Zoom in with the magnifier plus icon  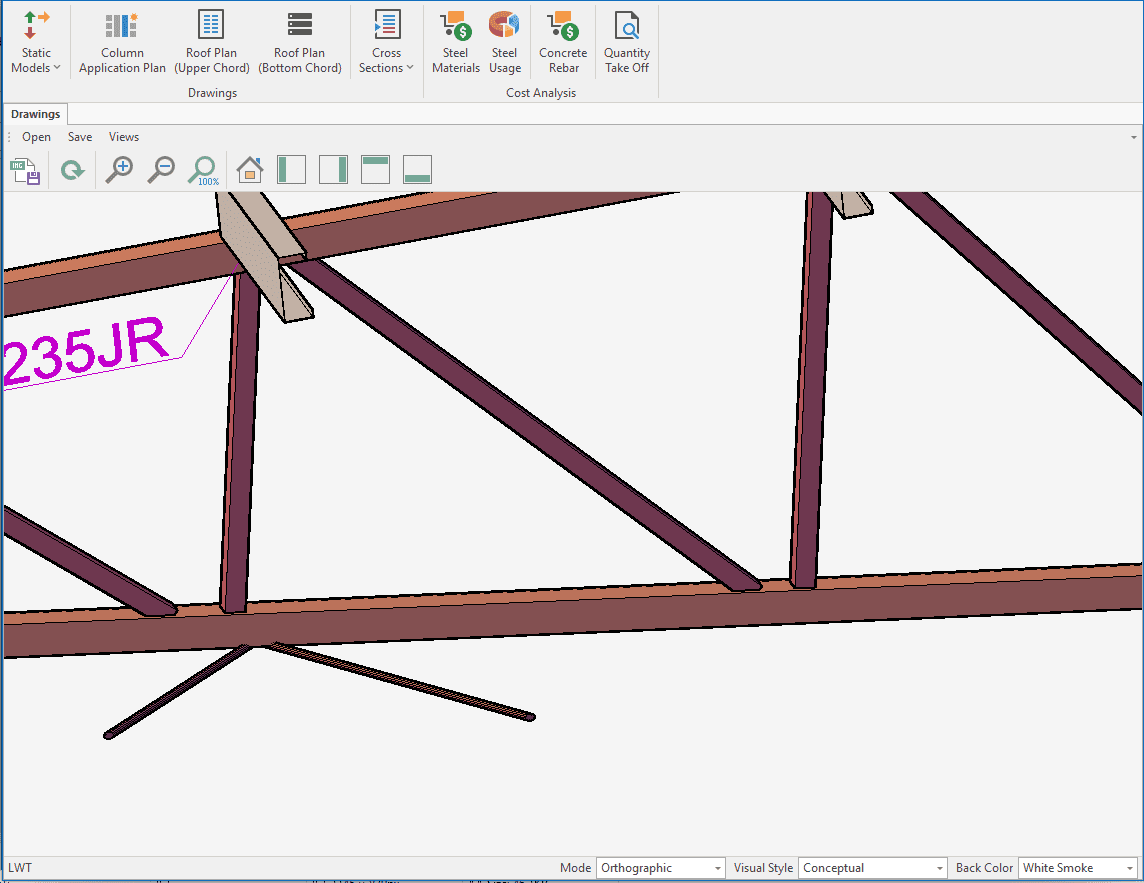[119, 170]
